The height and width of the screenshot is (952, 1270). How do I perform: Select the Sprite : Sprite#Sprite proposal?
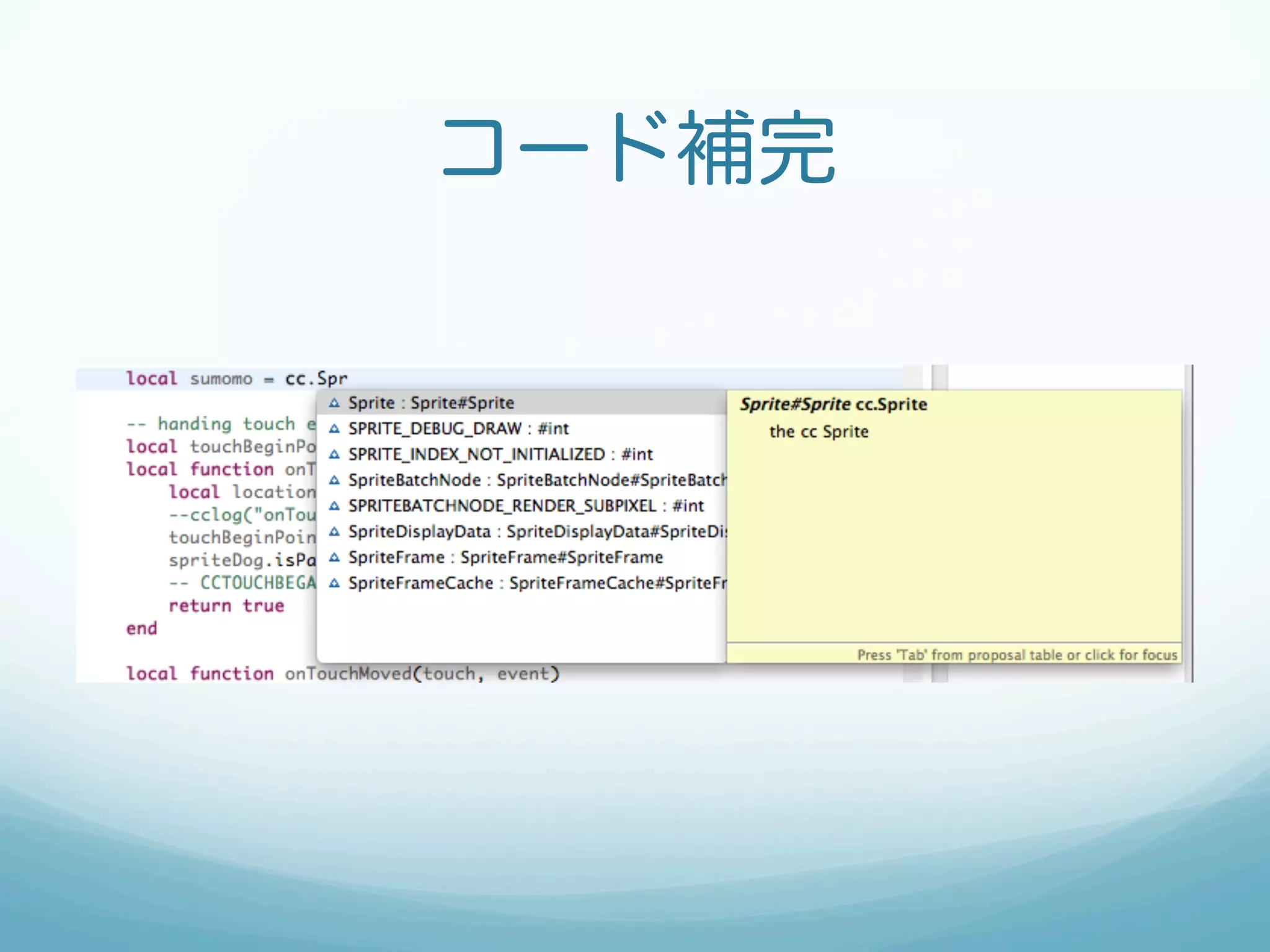coord(431,403)
